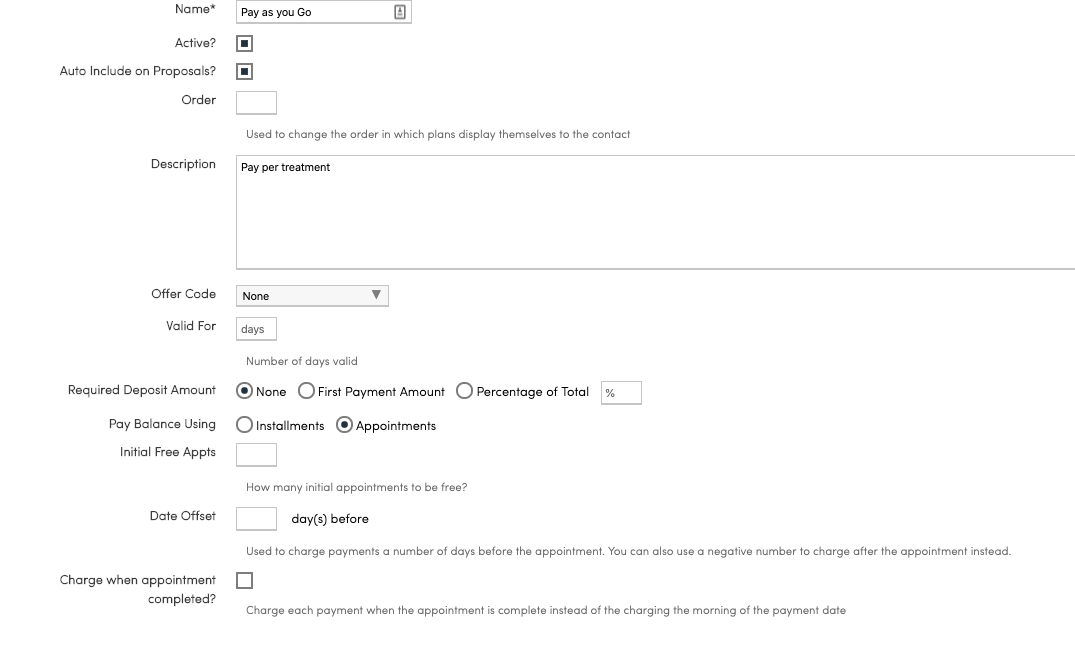Open the Offer Code dropdown

pos(312,296)
